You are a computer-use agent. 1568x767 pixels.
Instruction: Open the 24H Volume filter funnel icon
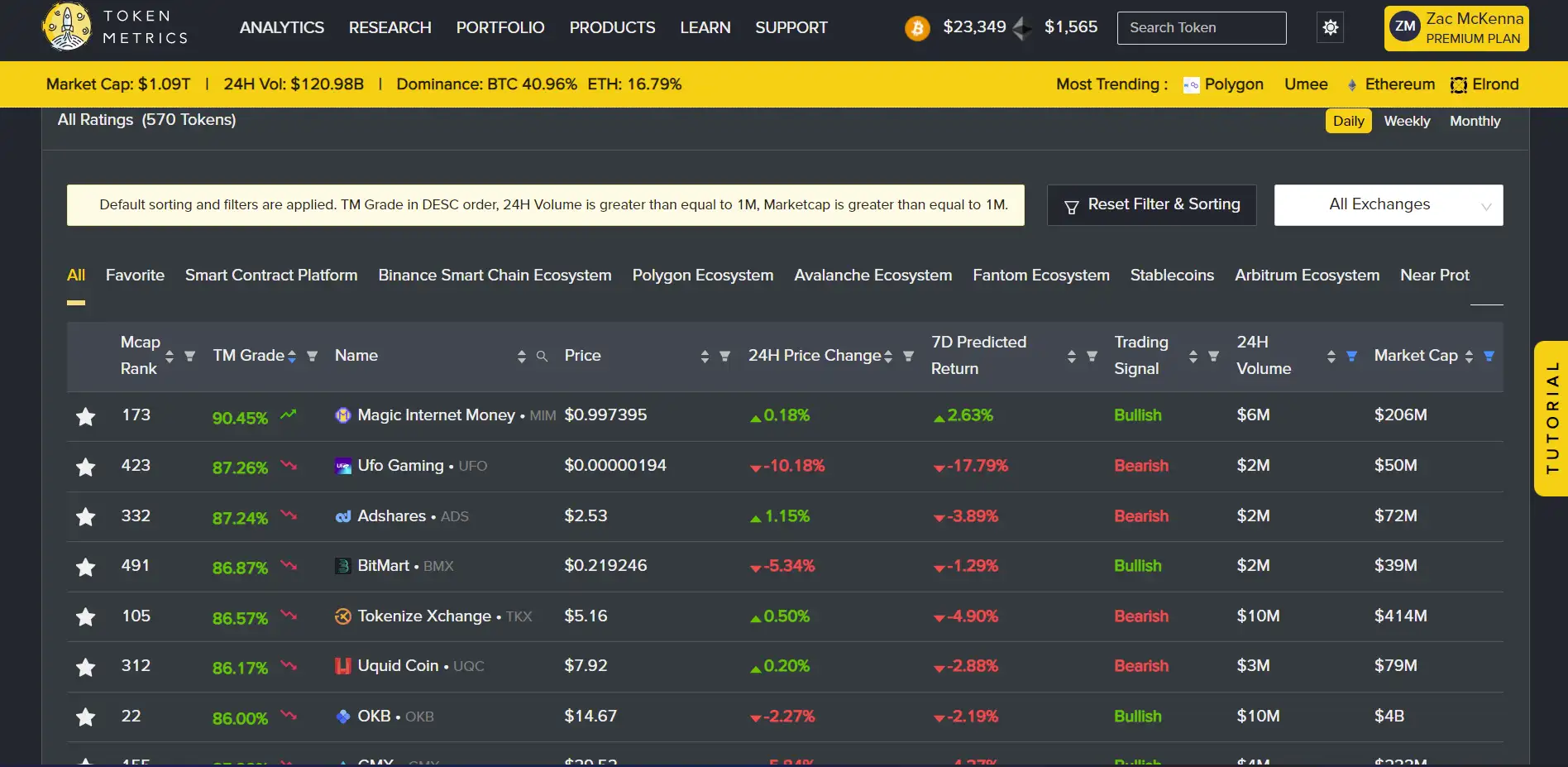coord(1351,357)
